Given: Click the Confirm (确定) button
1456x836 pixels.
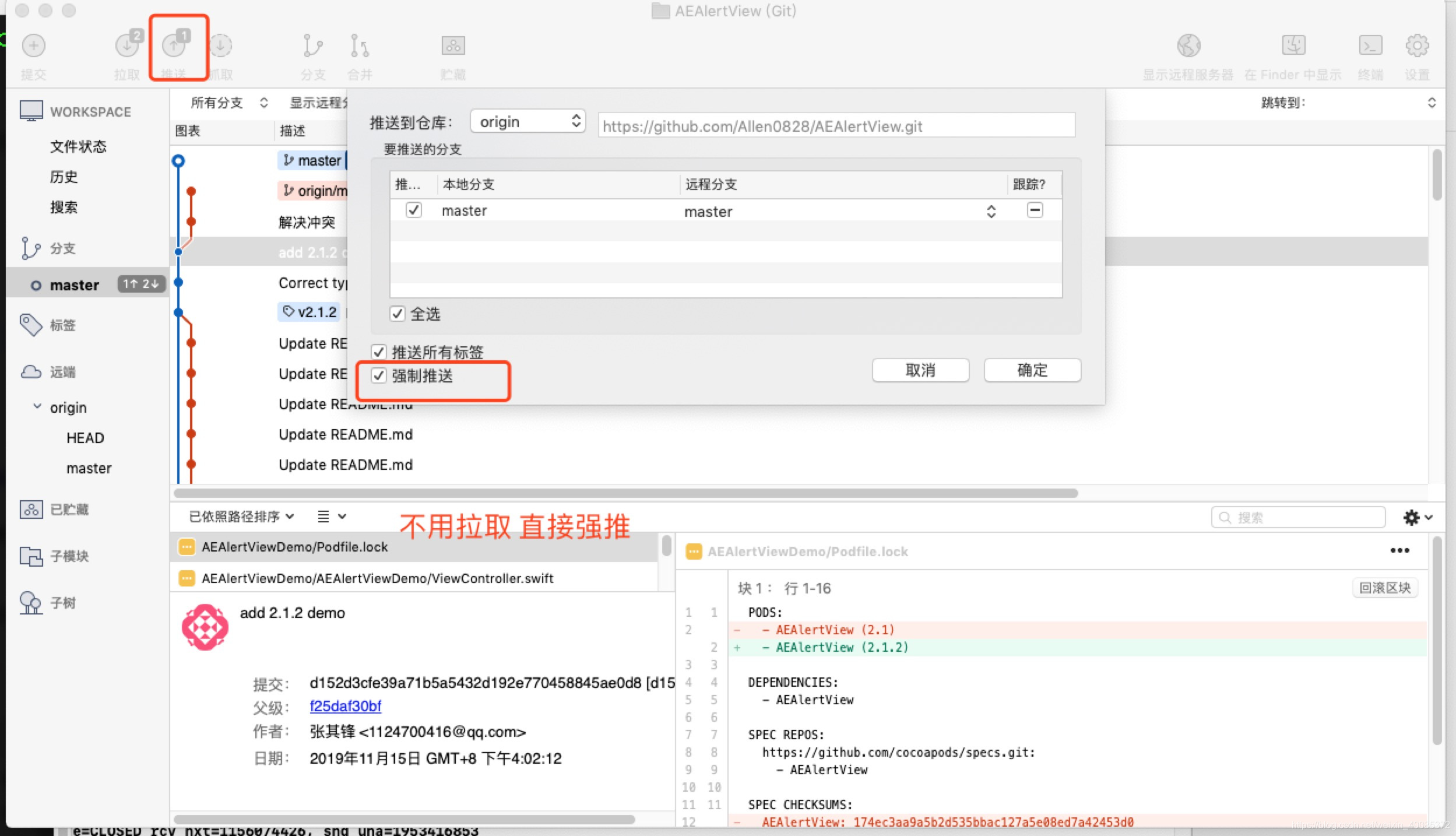Looking at the screenshot, I should point(1032,370).
